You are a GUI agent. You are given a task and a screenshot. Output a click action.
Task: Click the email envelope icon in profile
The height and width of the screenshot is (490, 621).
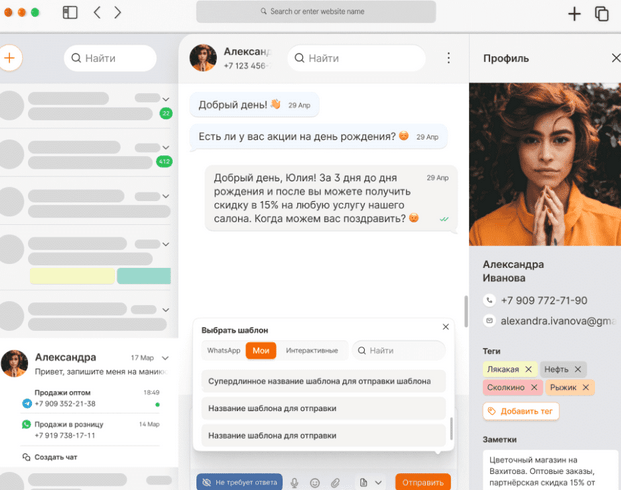pyautogui.click(x=490, y=320)
